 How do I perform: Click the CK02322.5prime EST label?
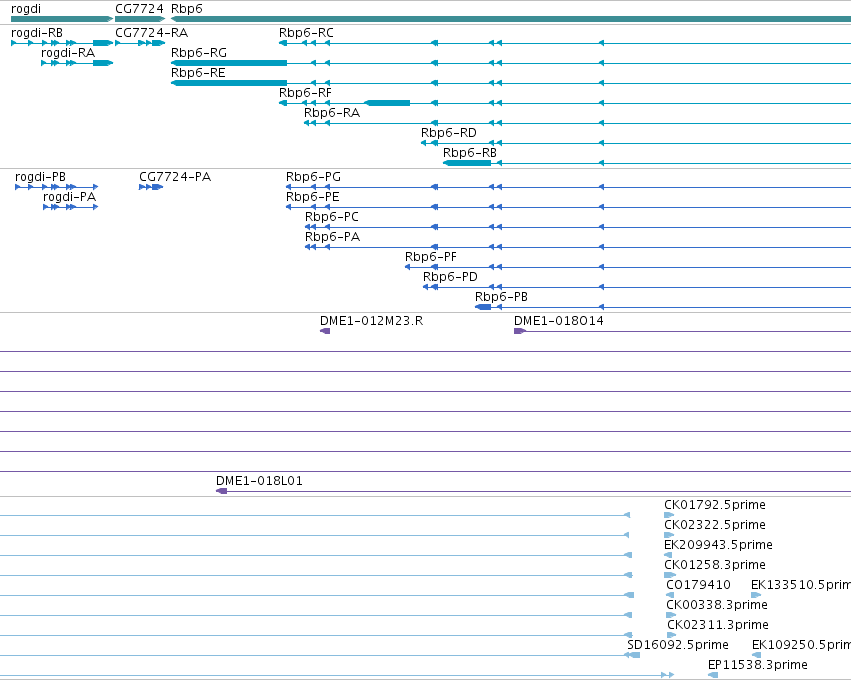coord(715,525)
